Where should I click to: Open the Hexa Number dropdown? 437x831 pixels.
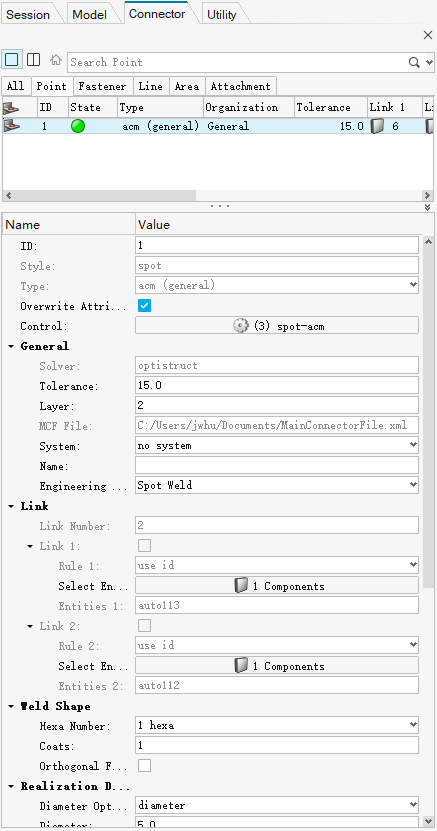pos(277,725)
